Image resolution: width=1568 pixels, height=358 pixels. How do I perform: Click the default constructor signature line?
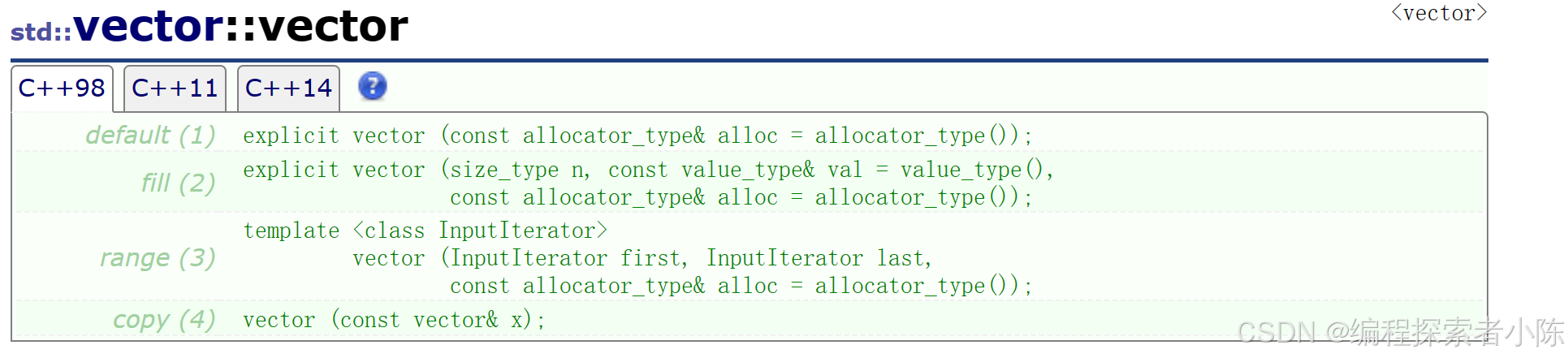point(637,136)
